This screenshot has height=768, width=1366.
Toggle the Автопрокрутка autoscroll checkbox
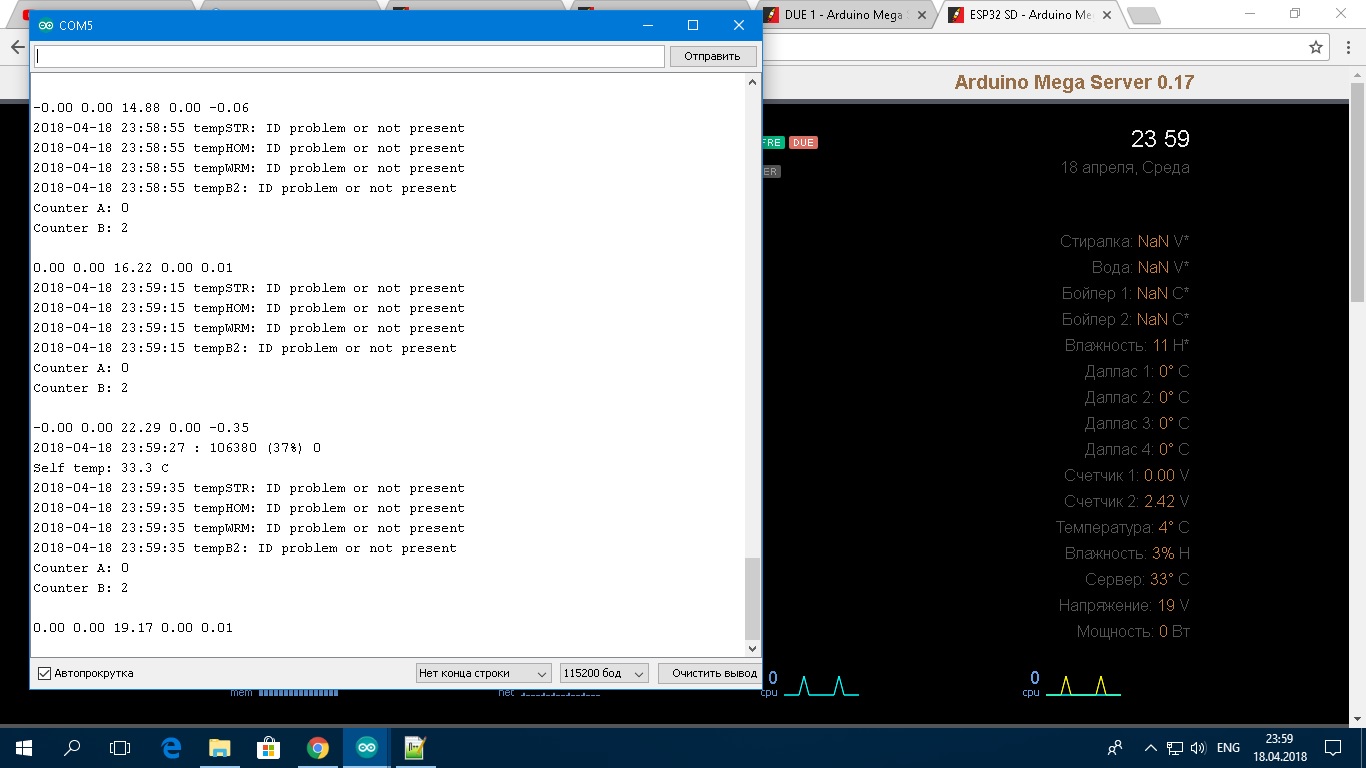coord(44,674)
